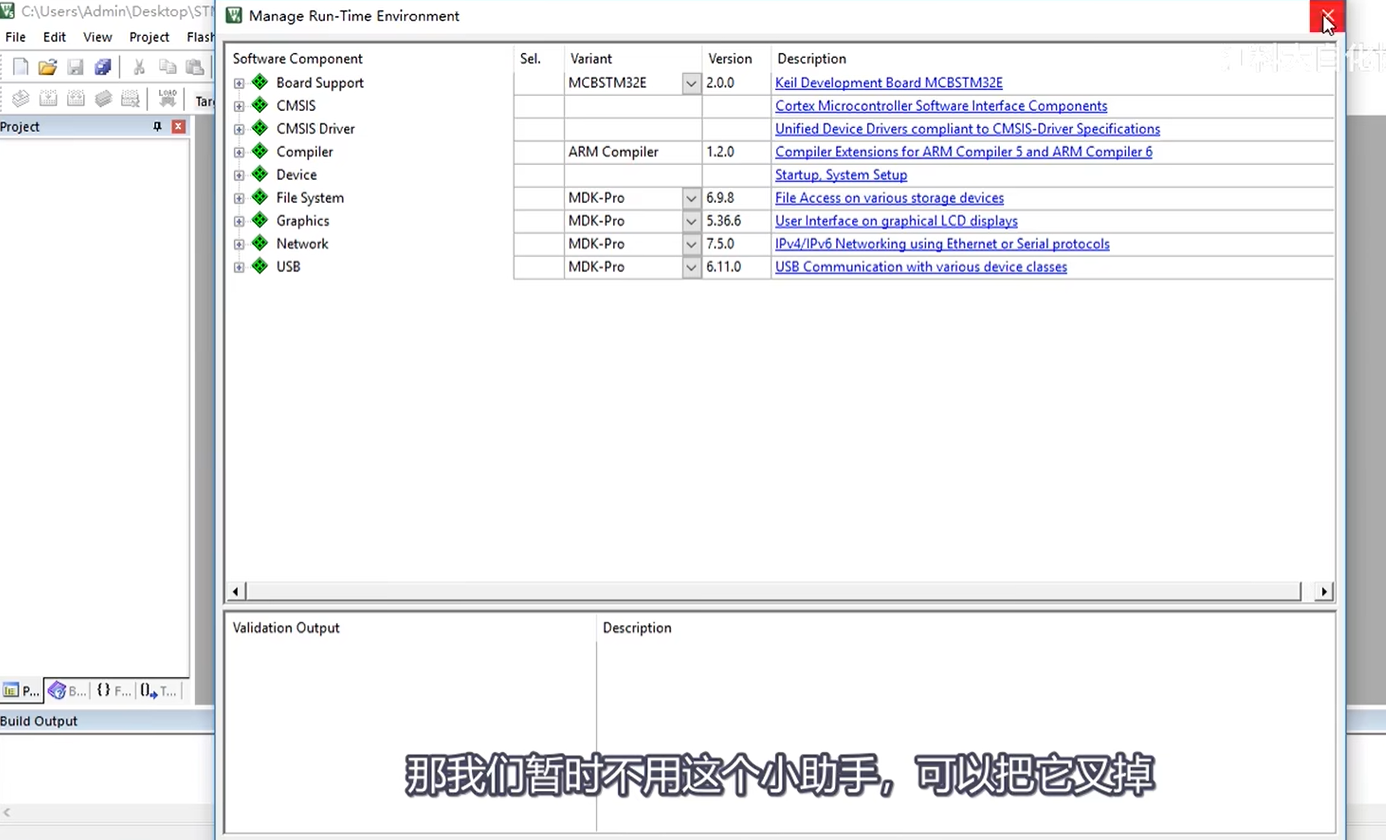1386x840 pixels.
Task: Click the horizontal scrollbar right arrow
Action: 1324,591
